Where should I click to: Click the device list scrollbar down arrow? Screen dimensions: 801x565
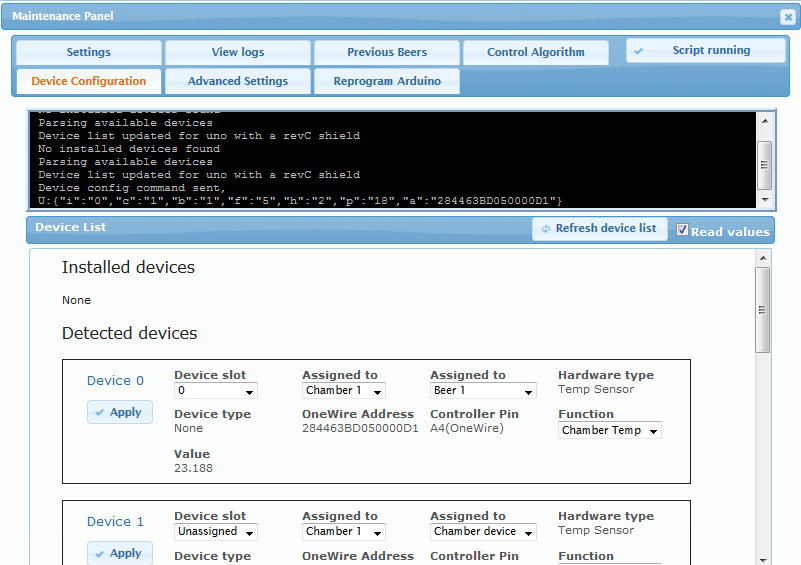tap(763, 558)
